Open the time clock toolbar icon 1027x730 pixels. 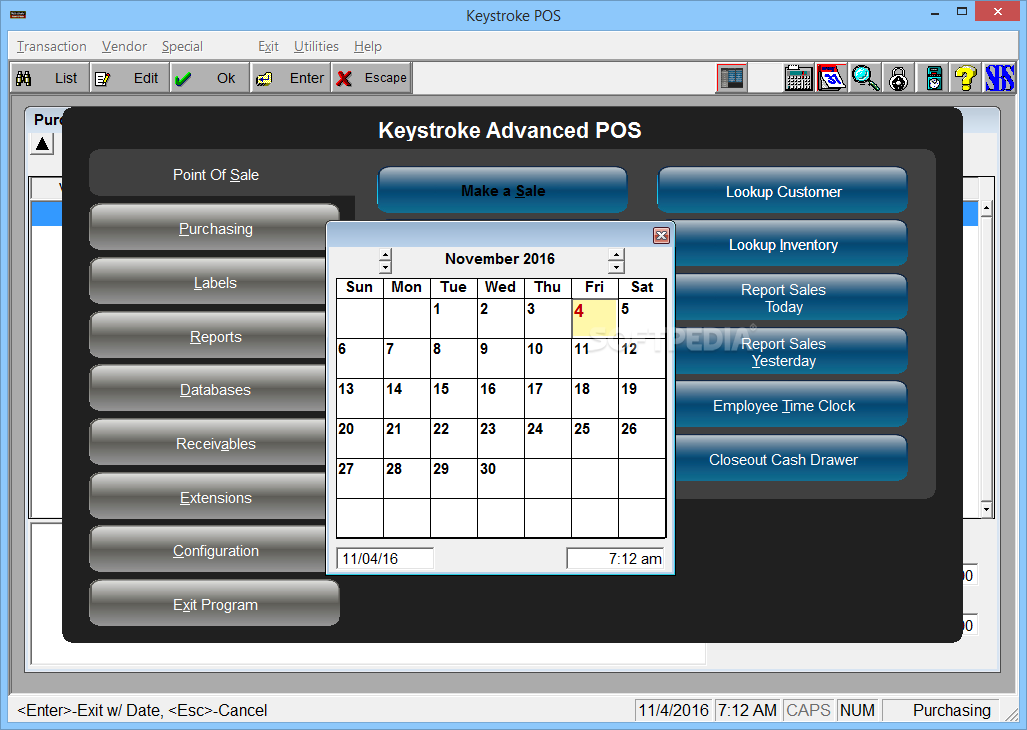click(933, 78)
